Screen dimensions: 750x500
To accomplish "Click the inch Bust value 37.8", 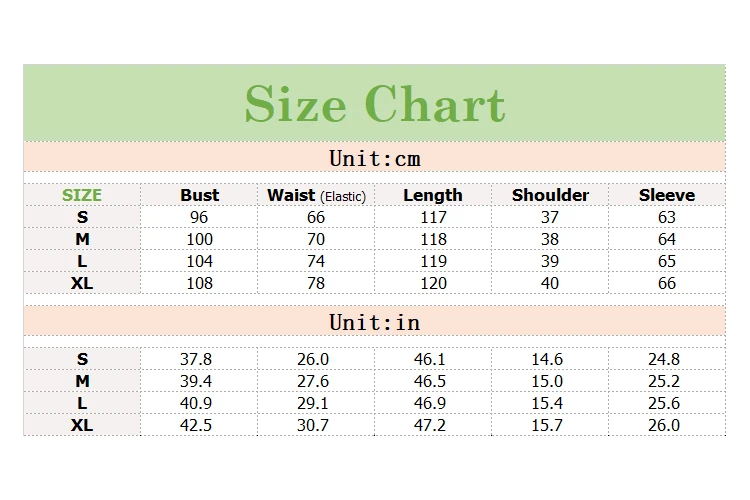I will [x=196, y=359].
